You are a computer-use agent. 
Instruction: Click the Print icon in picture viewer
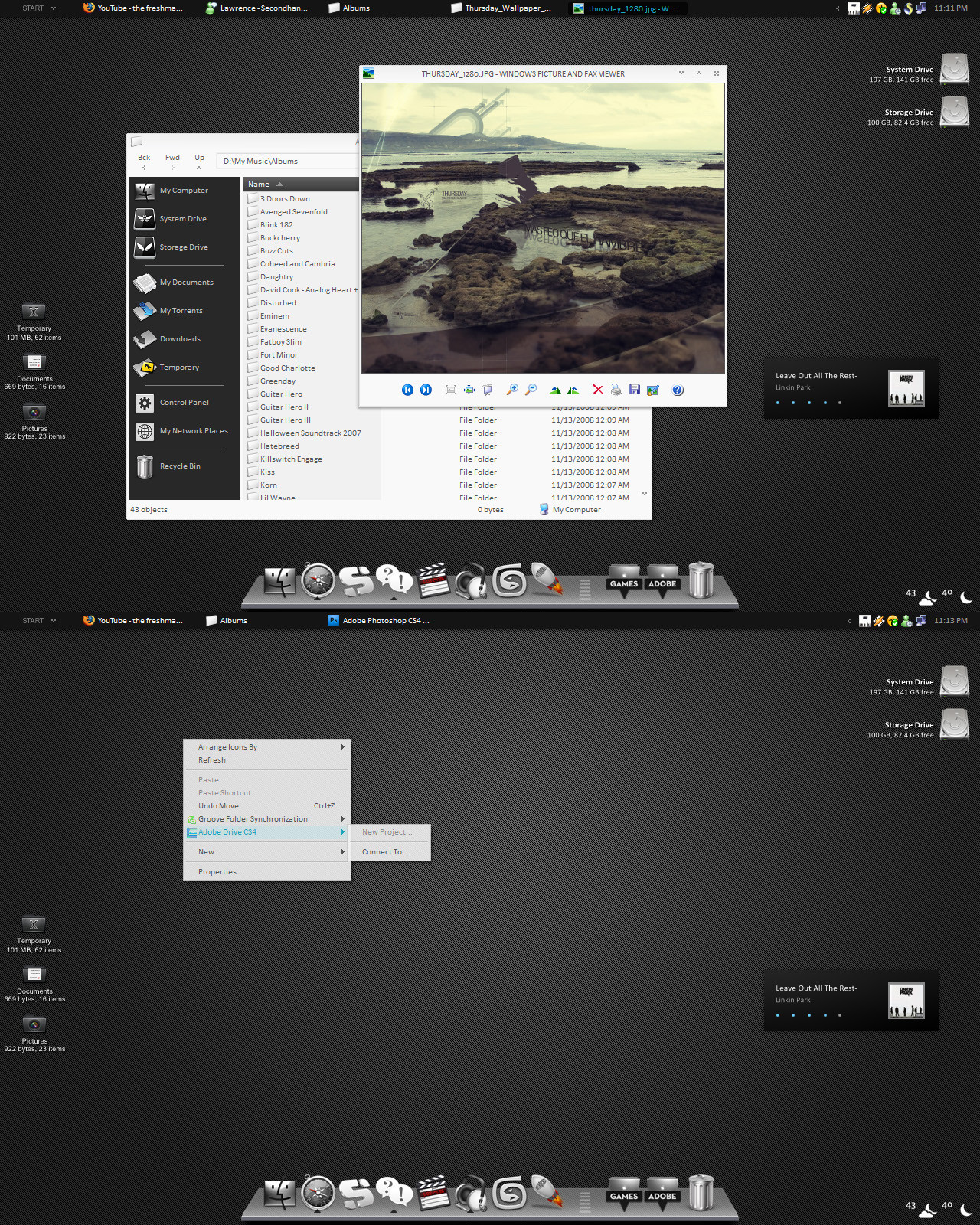616,390
